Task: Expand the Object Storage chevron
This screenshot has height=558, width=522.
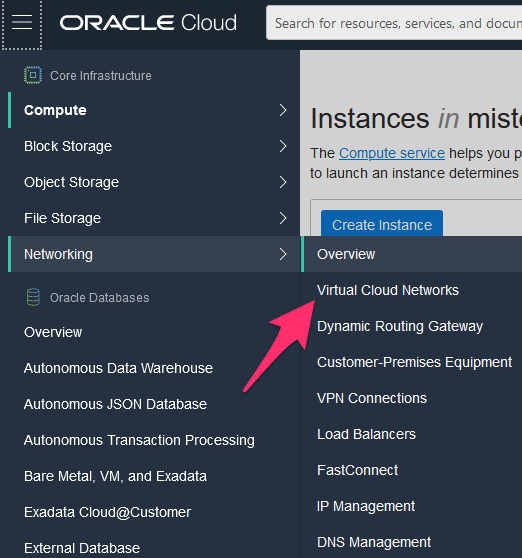Action: tap(283, 182)
